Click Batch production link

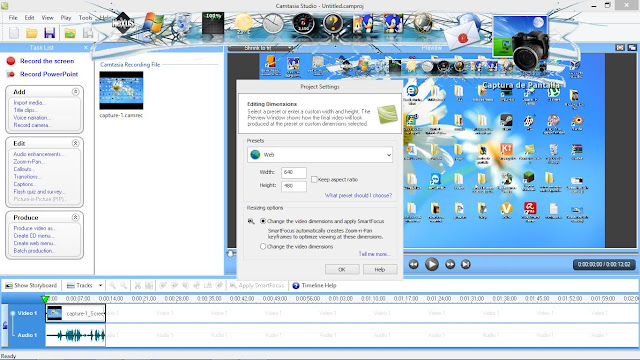point(34,251)
